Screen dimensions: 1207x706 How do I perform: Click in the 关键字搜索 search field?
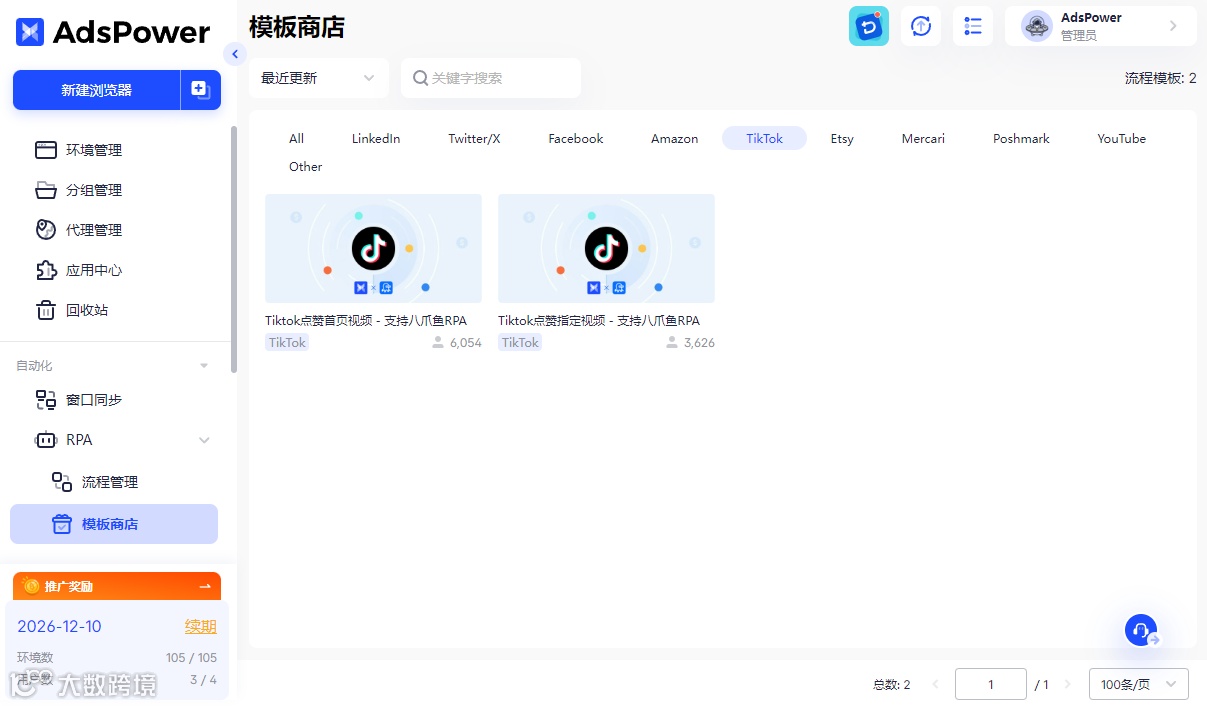click(491, 78)
